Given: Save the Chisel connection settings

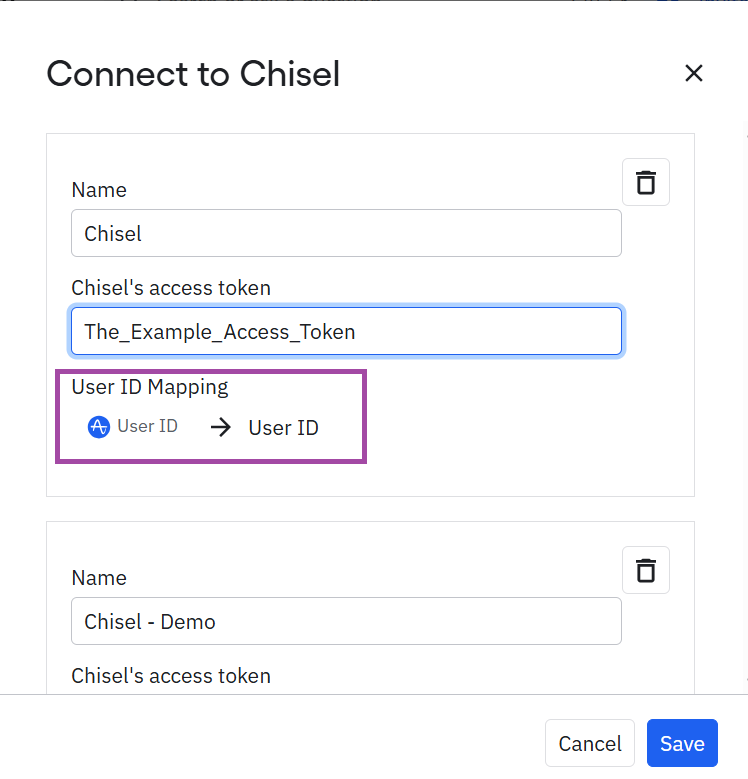Looking at the screenshot, I should click(x=682, y=743).
